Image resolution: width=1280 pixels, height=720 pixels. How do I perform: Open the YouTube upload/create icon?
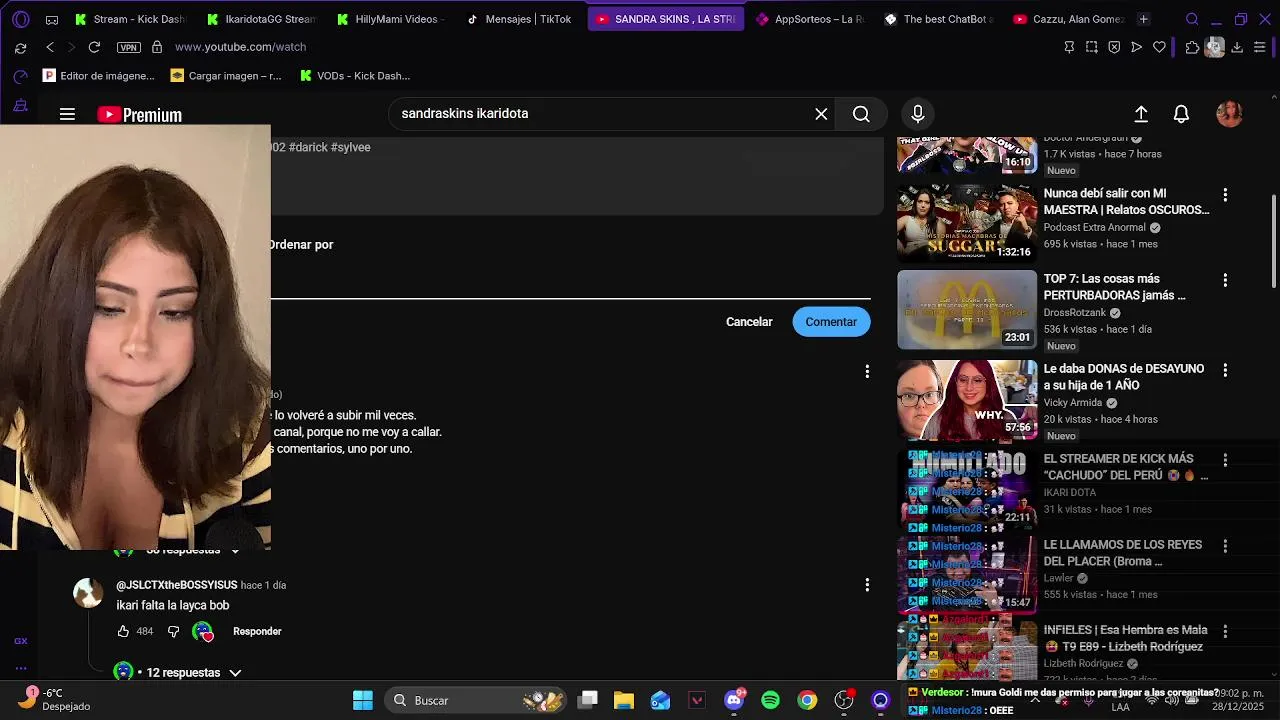coord(1141,114)
